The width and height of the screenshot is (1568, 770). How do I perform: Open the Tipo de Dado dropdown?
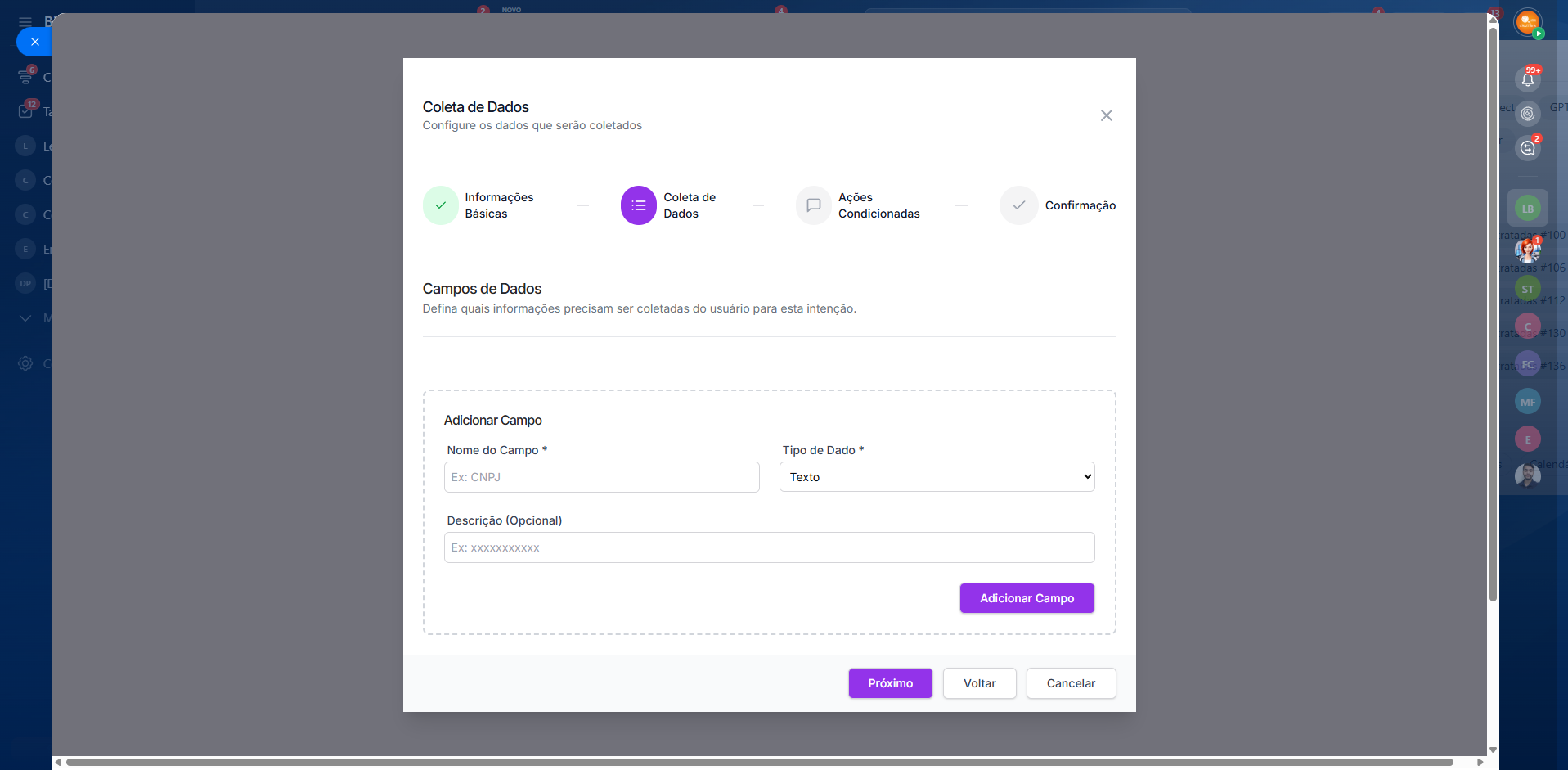click(x=937, y=477)
